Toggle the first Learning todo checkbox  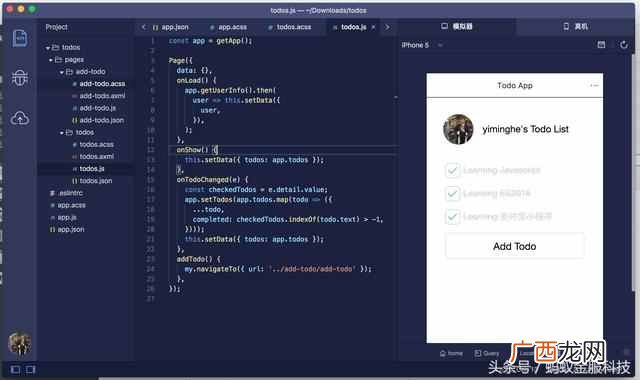tap(452, 170)
